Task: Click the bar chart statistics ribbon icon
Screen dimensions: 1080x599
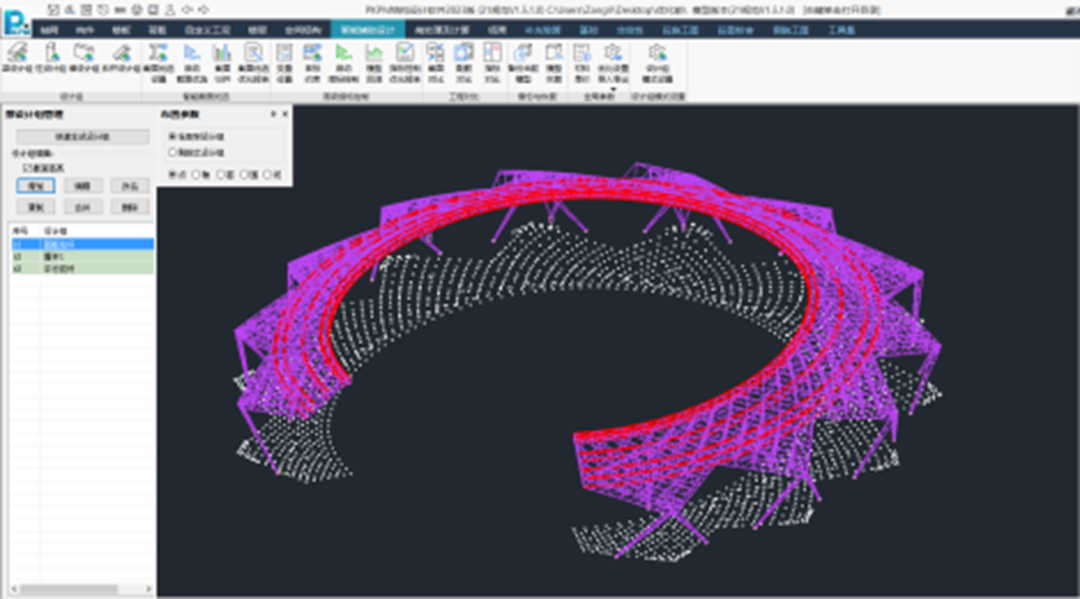Action: [x=223, y=54]
